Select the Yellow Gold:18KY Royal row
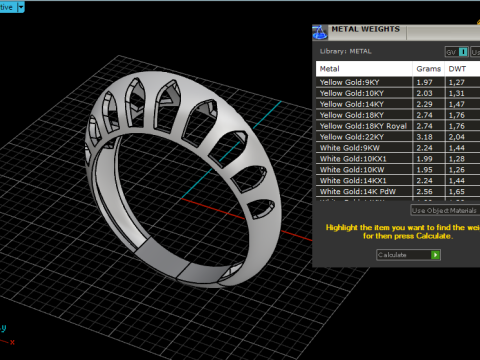 (x=398, y=126)
